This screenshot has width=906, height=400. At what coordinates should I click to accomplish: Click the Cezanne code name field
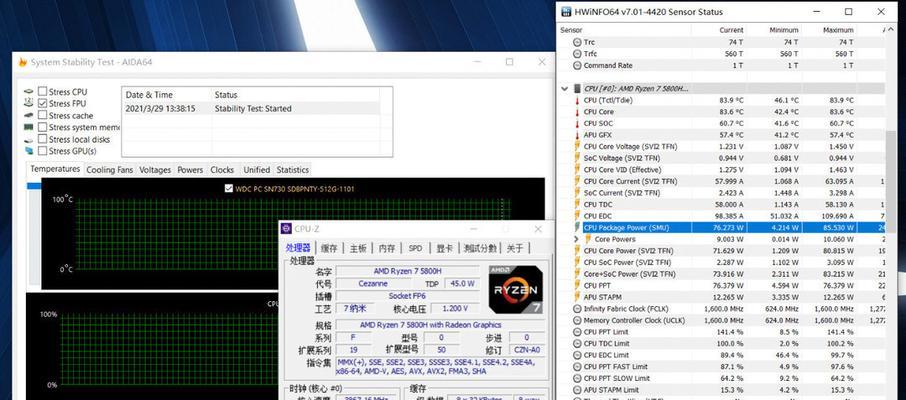point(373,284)
